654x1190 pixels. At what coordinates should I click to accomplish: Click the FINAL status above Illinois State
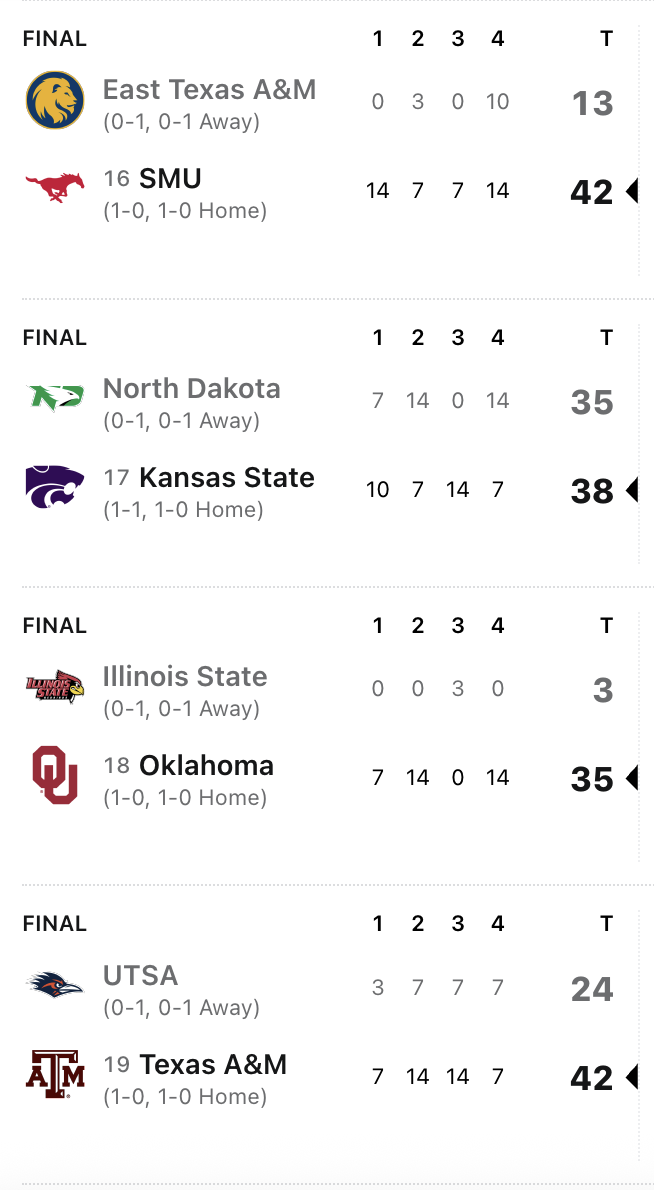pyautogui.click(x=55, y=626)
